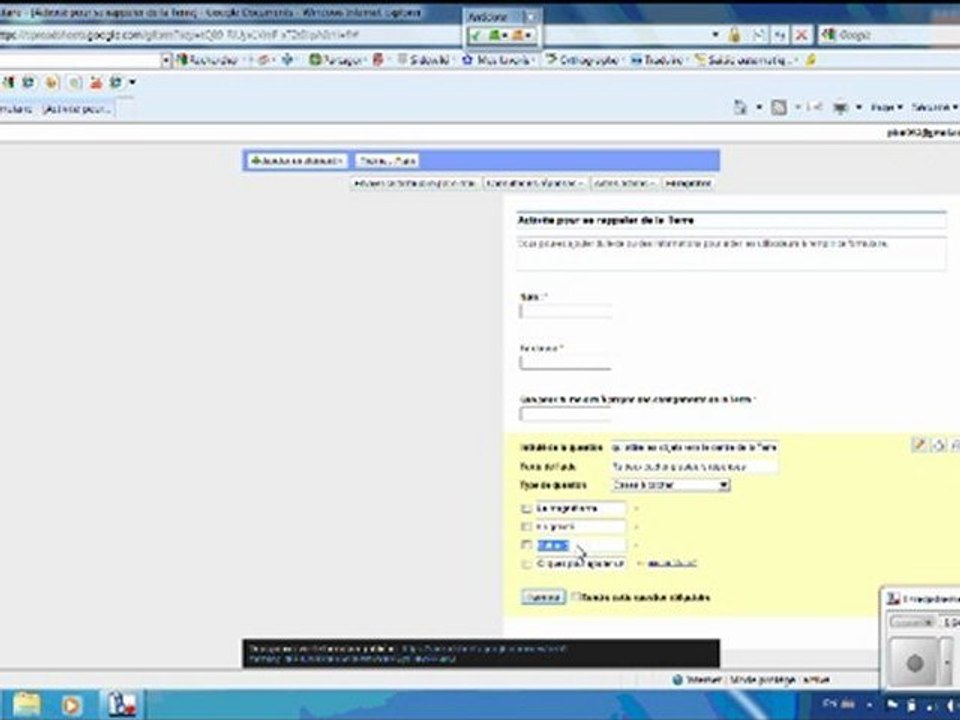This screenshot has height=720, width=960.
Task: Open the Page menu in the IE command bar
Action: [887, 107]
